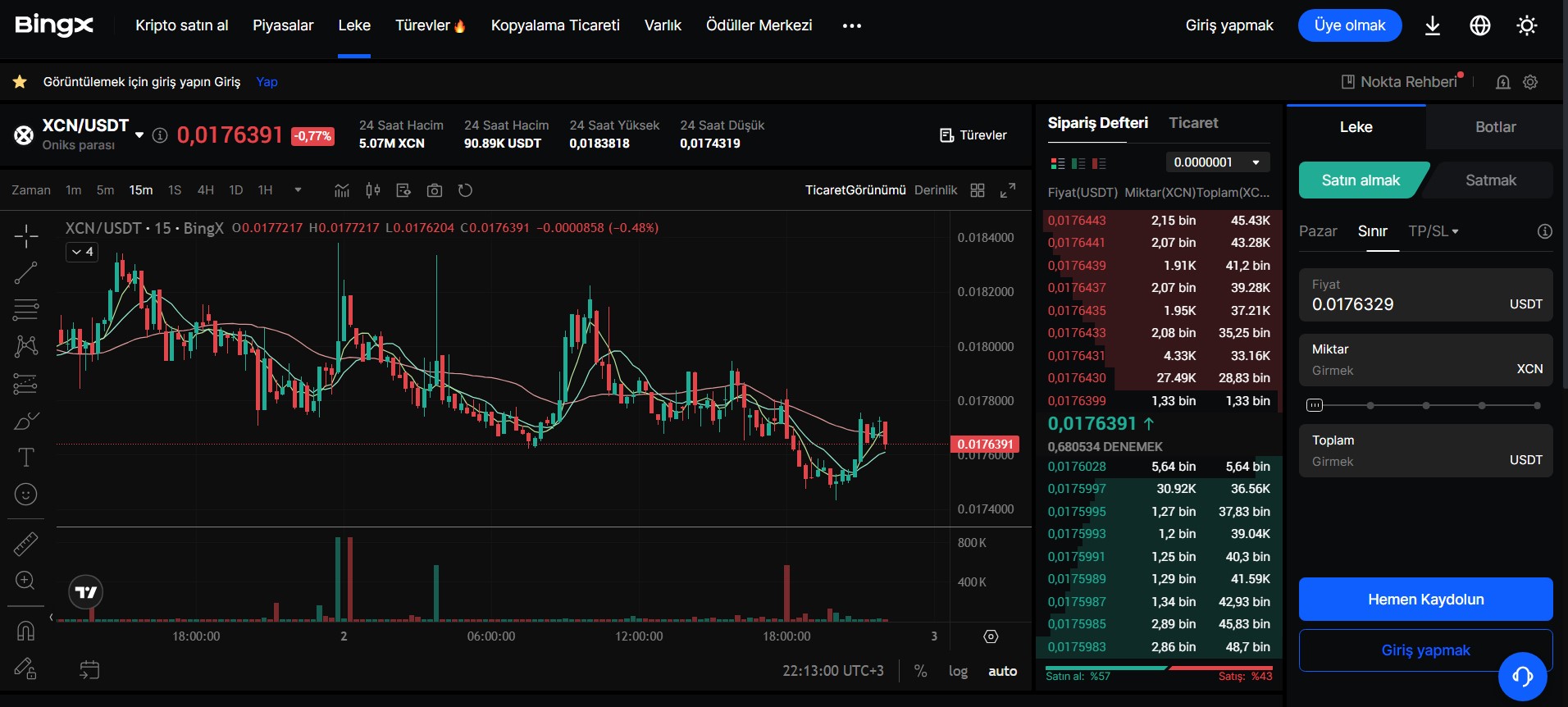Select the Satmak sell tab
Screen dimensions: 1568x707
1491,180
